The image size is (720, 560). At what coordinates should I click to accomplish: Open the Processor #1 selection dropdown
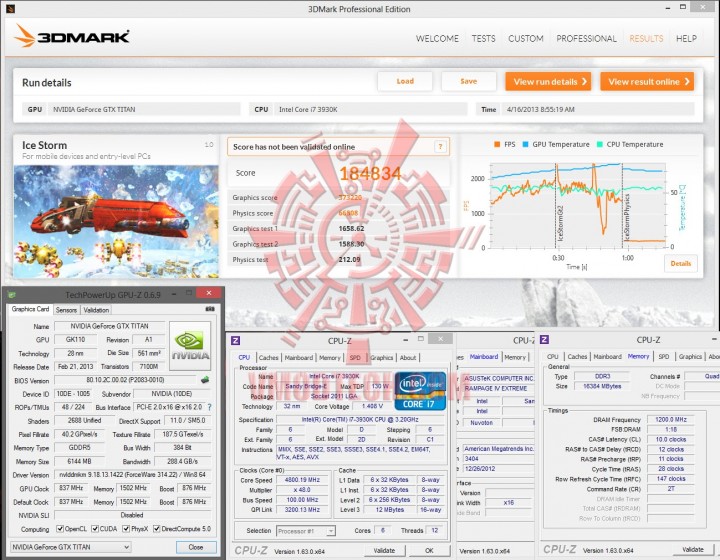306,531
